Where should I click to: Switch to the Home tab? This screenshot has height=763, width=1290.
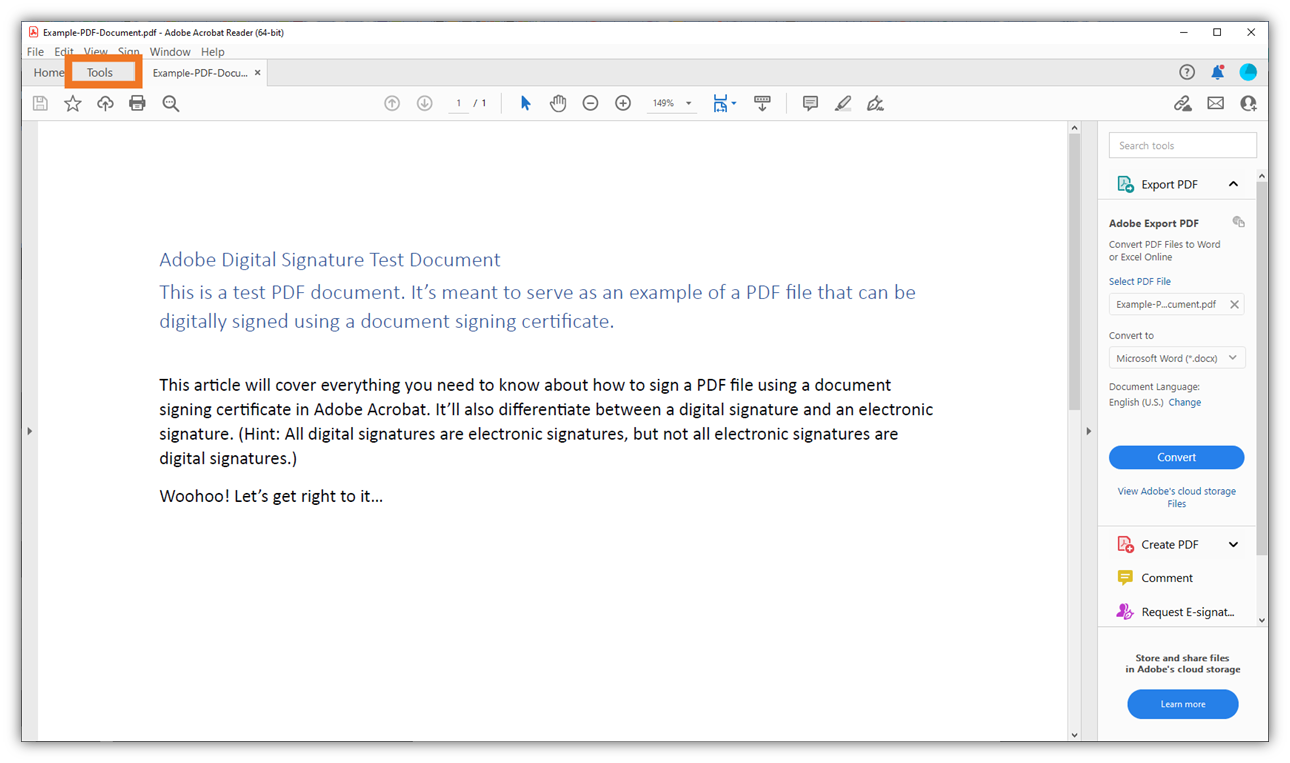click(x=47, y=72)
